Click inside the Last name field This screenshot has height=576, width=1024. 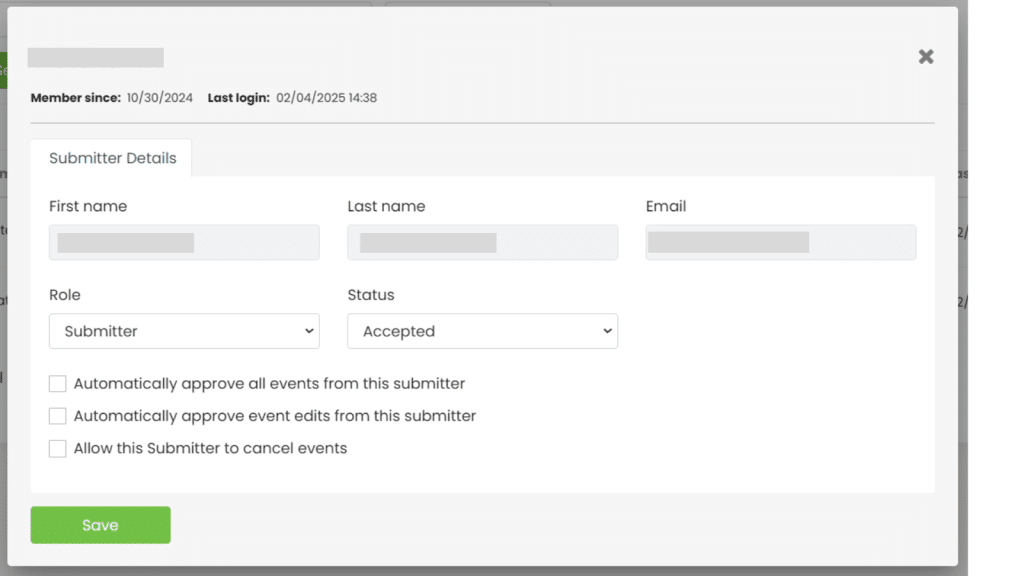click(x=482, y=242)
